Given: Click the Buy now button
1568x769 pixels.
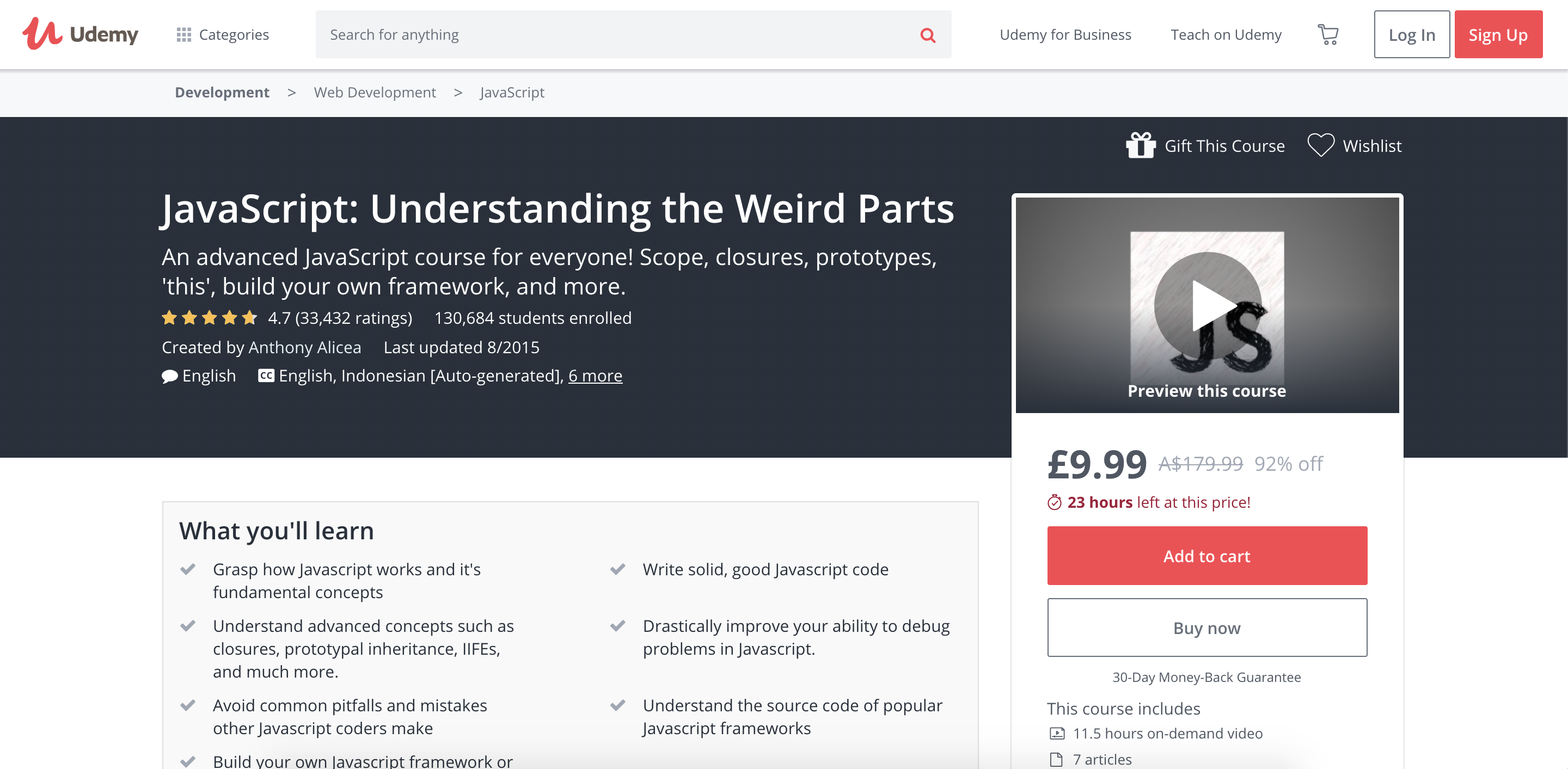Looking at the screenshot, I should tap(1206, 627).
